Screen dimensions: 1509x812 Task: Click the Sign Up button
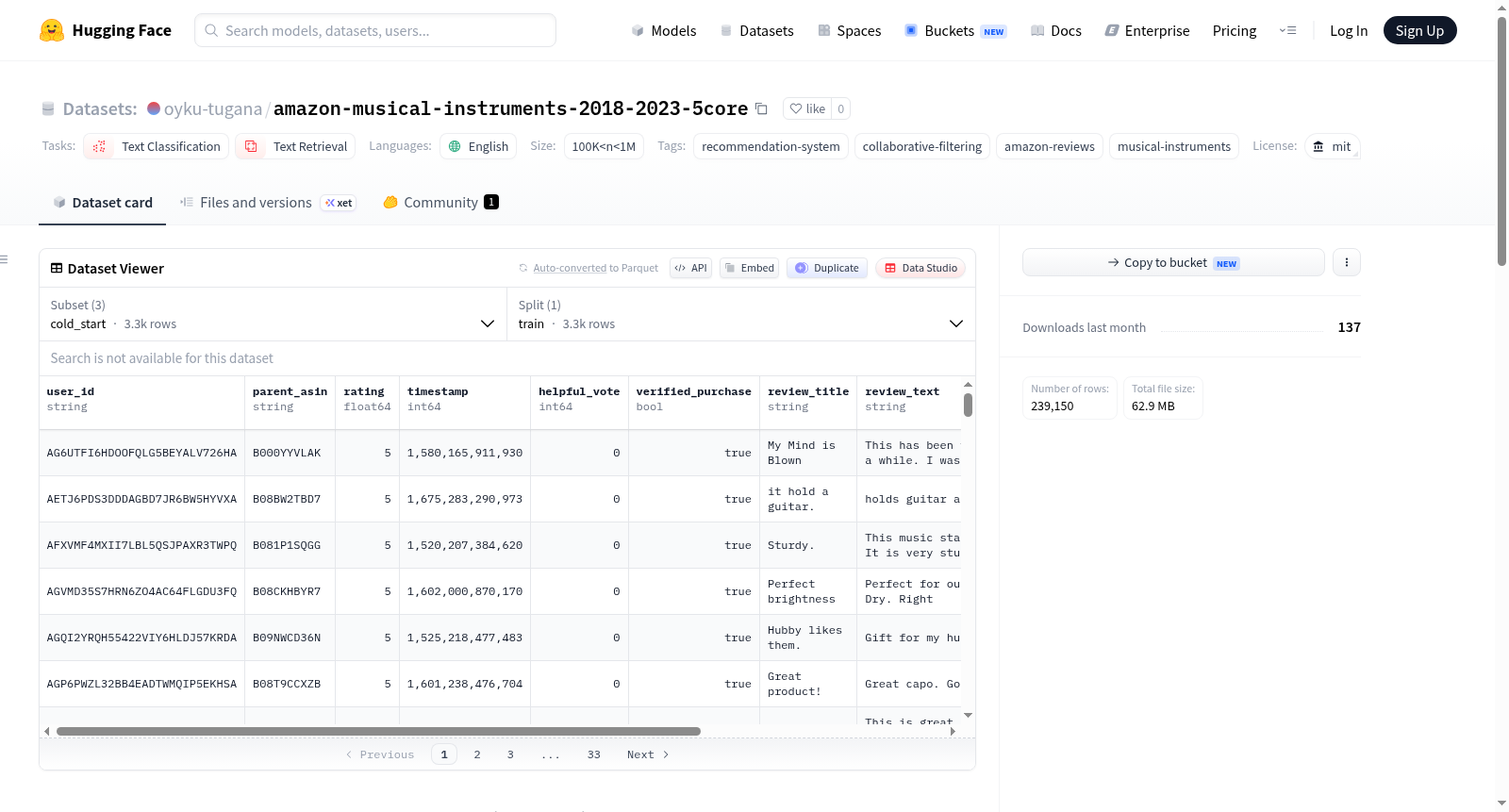1419,30
